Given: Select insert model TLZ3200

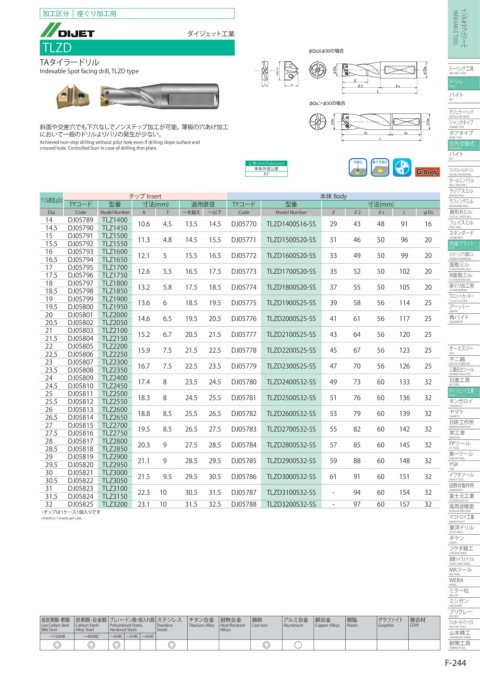Looking at the screenshot, I should [115, 504].
